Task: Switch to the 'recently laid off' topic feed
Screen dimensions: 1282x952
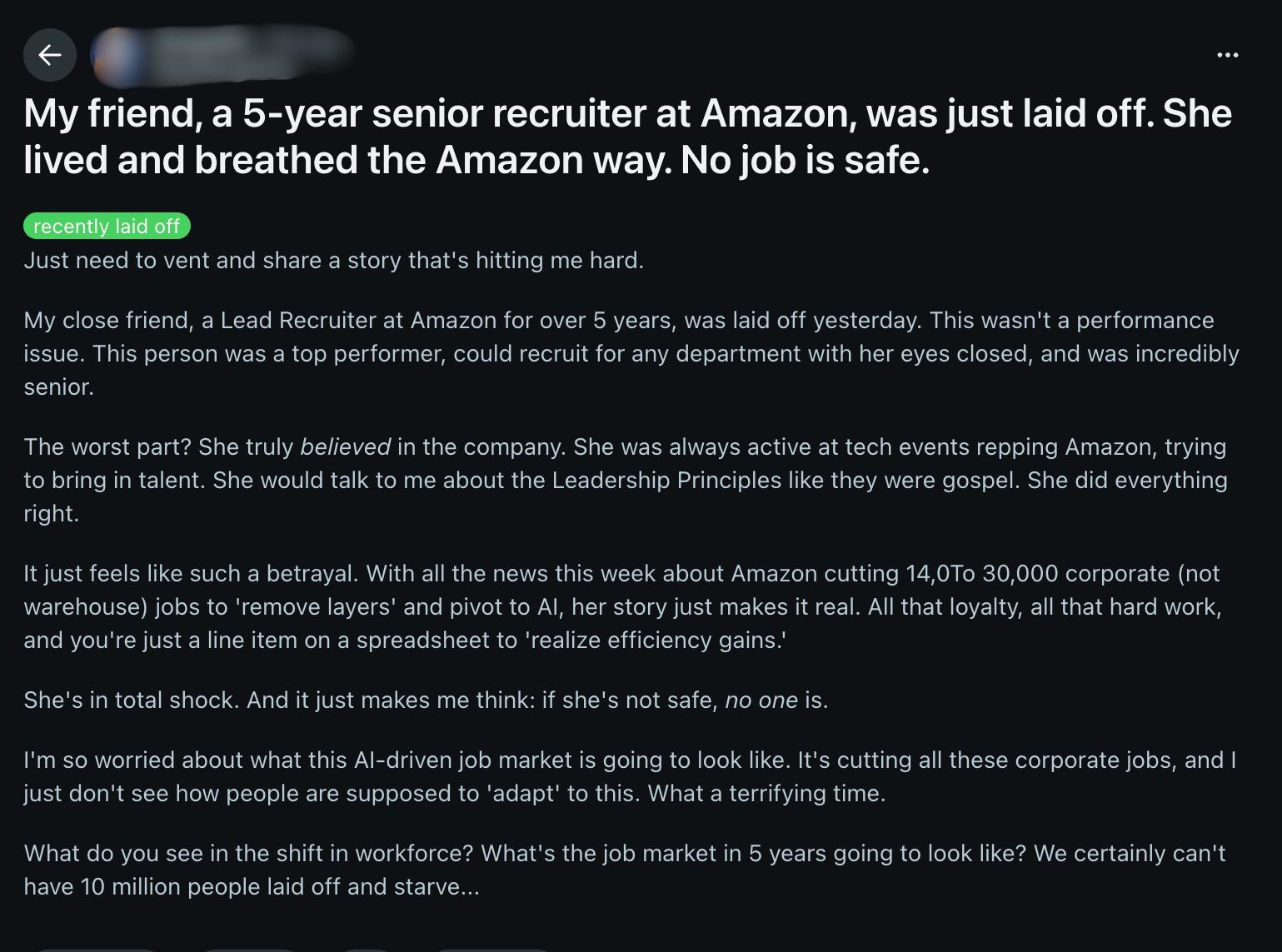Action: [x=106, y=226]
